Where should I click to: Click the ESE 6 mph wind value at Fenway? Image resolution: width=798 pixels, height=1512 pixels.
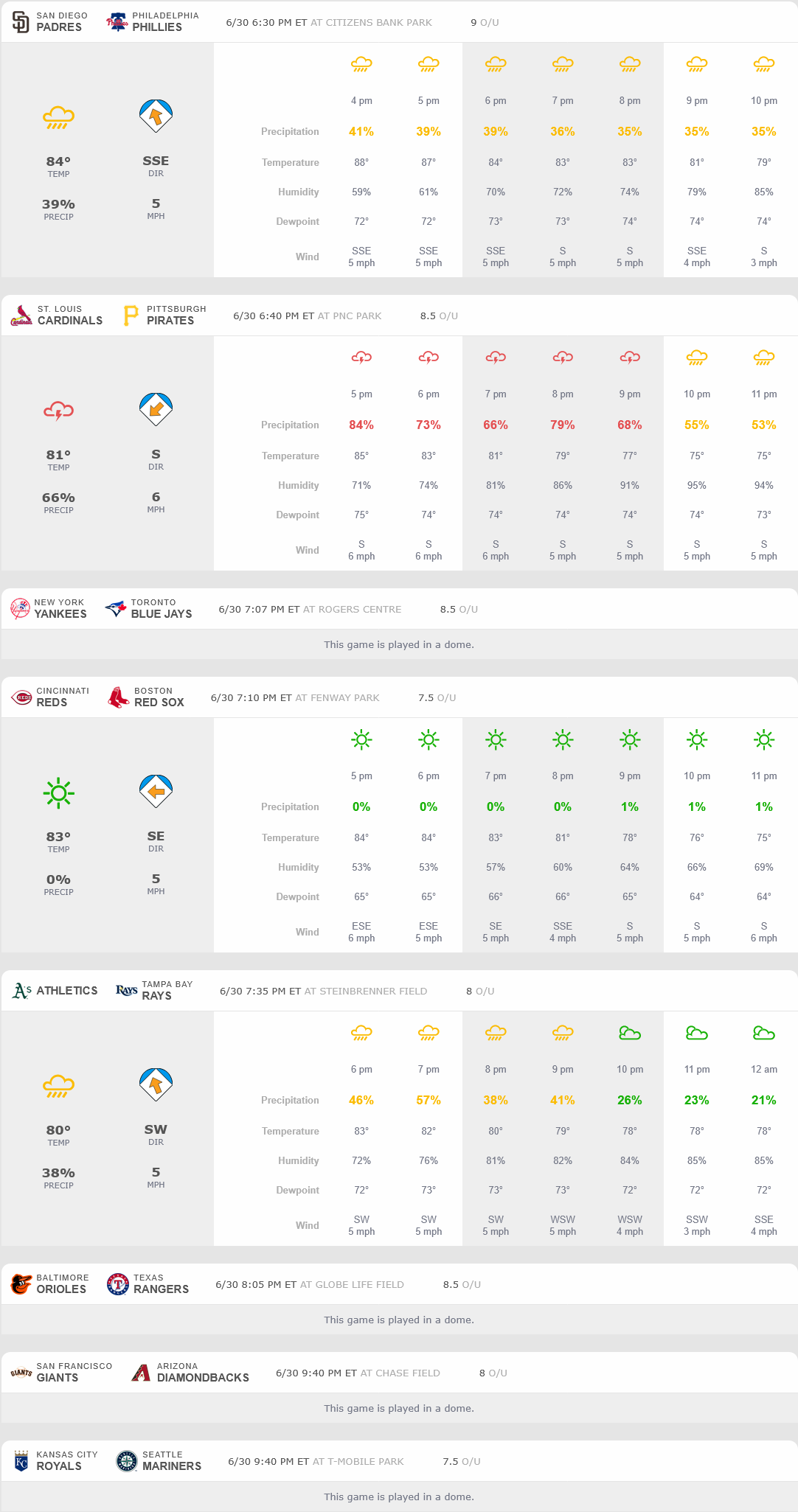point(361,933)
